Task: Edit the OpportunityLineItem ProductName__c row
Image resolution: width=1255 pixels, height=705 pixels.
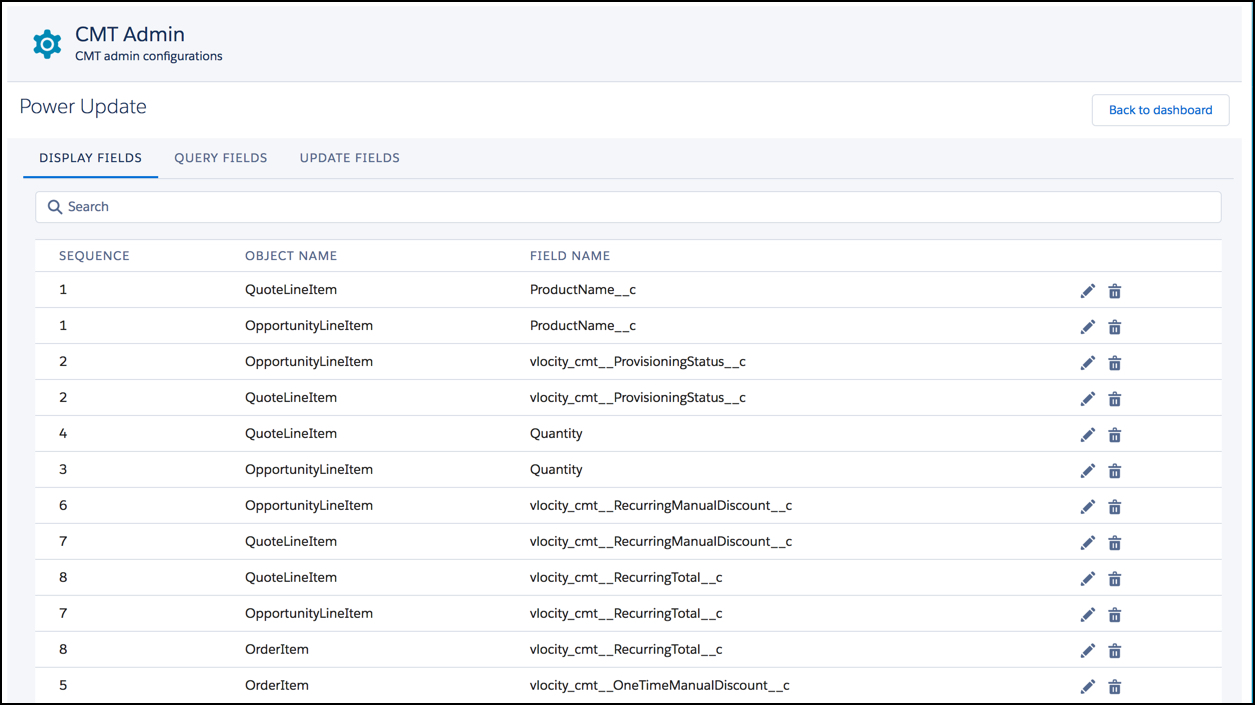Action: click(1088, 327)
